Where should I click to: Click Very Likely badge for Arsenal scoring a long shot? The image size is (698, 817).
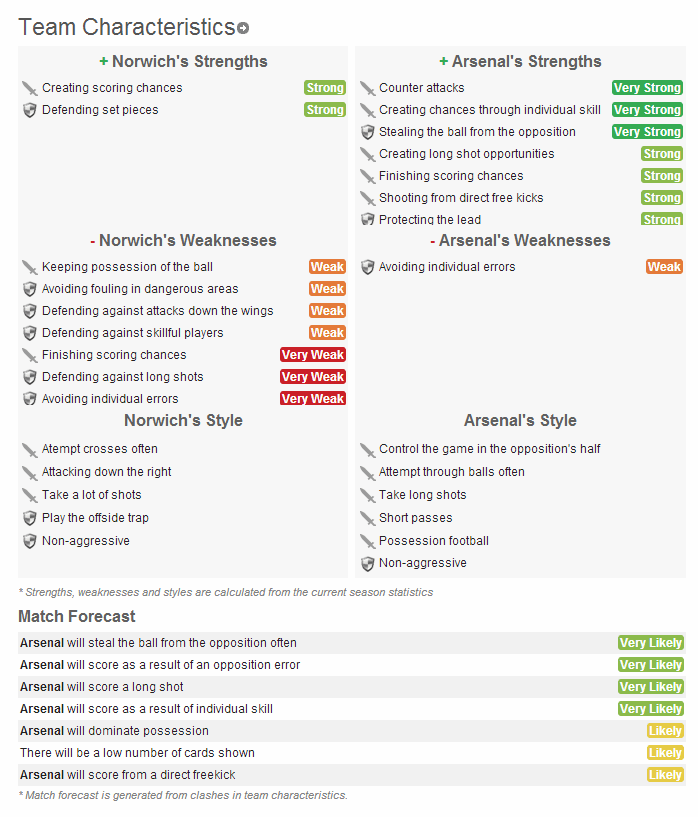point(651,687)
